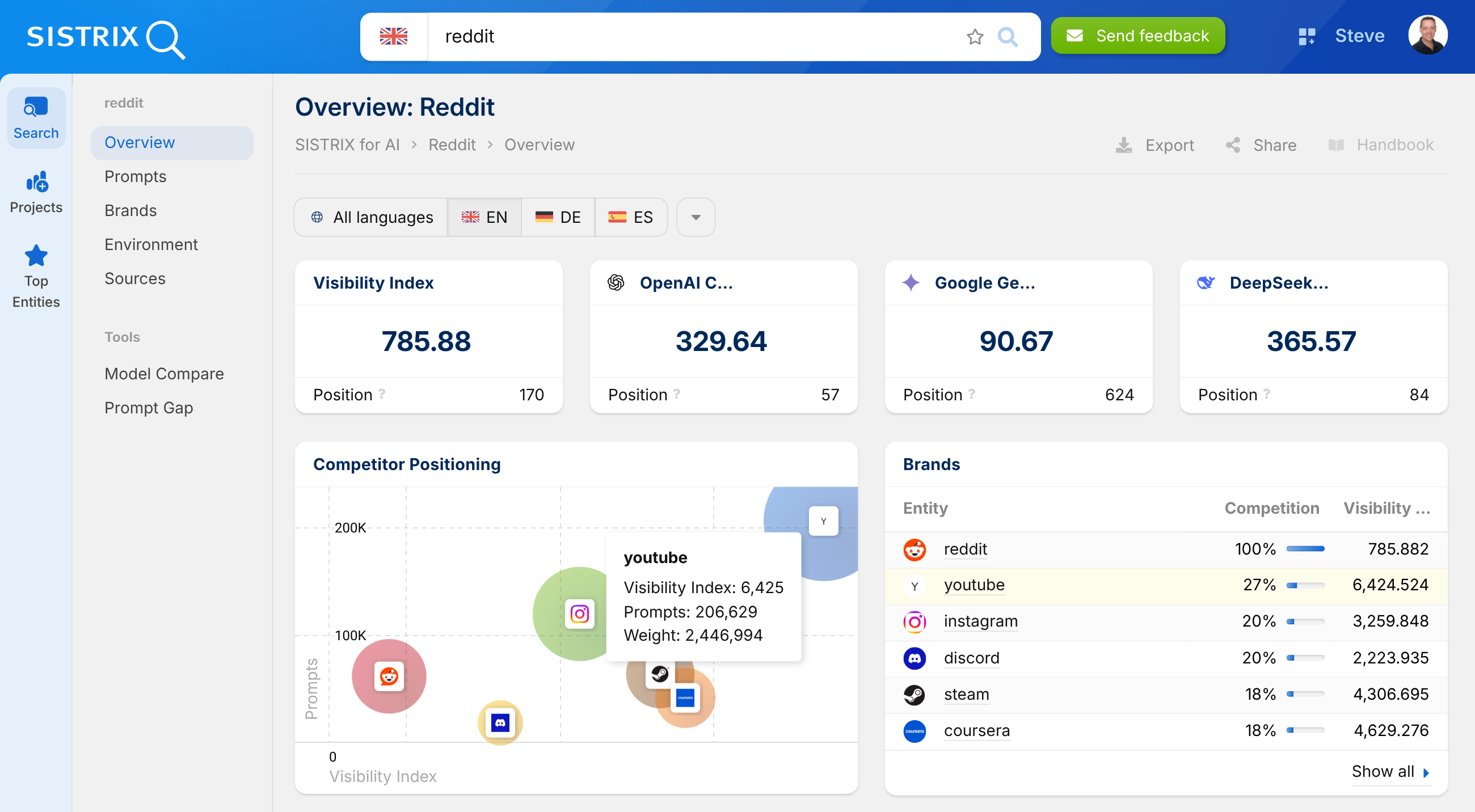Open the apps grid icon beside Steve
Image resolution: width=1475 pixels, height=812 pixels.
point(1307,36)
